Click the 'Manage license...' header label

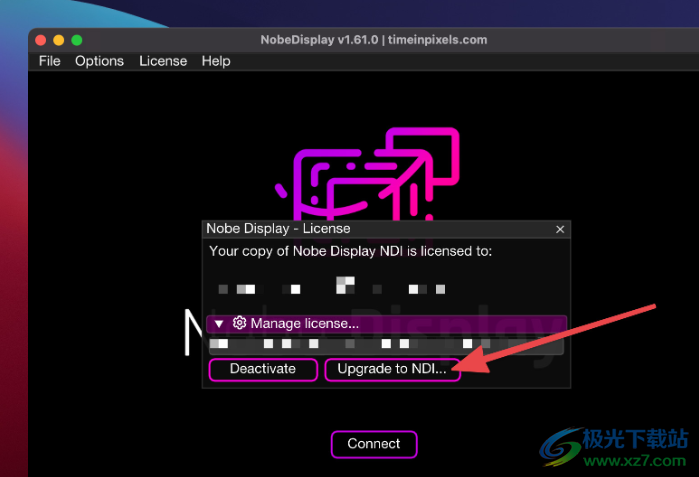pos(305,324)
